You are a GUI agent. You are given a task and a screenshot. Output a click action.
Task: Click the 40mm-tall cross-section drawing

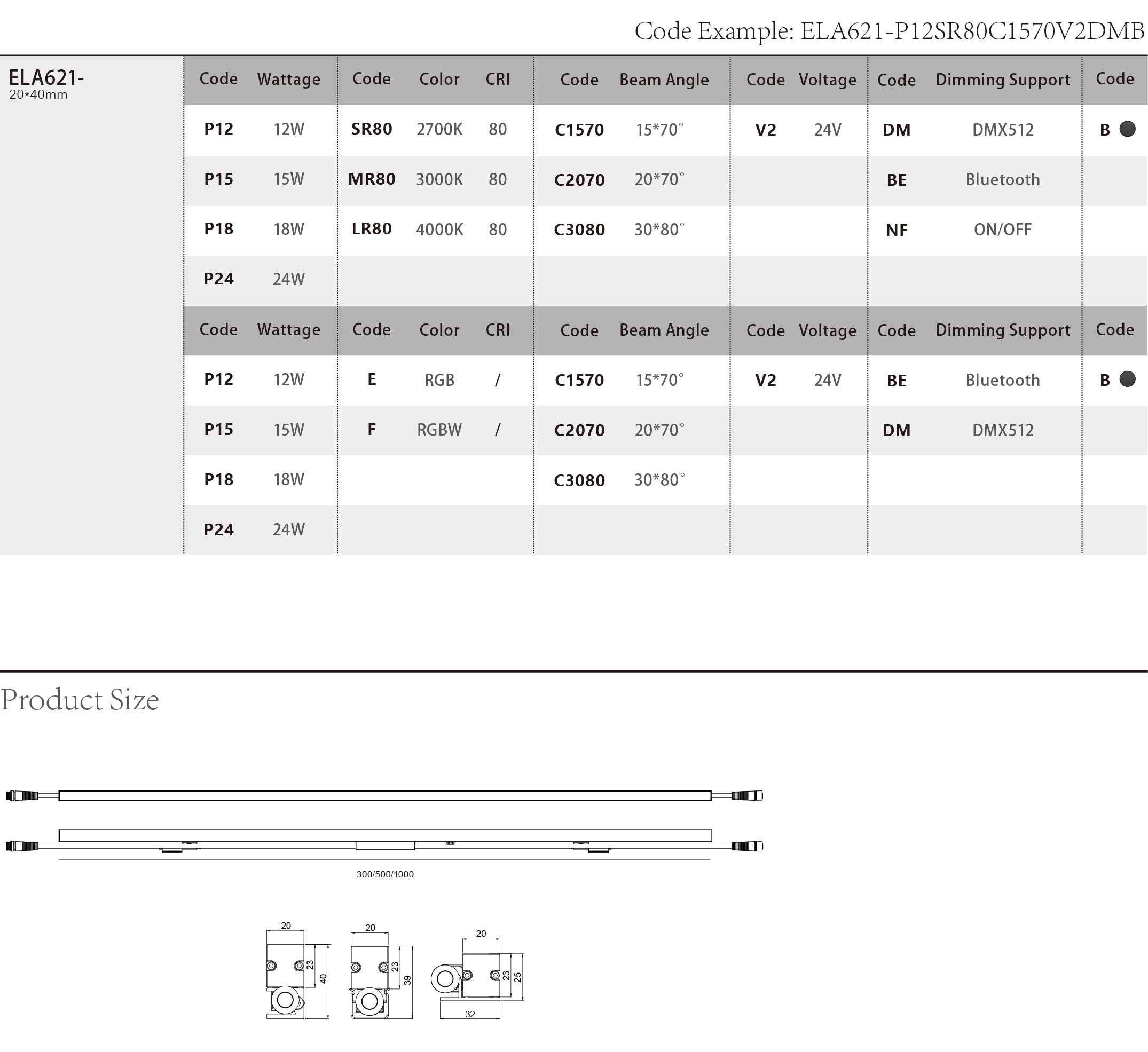click(x=298, y=972)
